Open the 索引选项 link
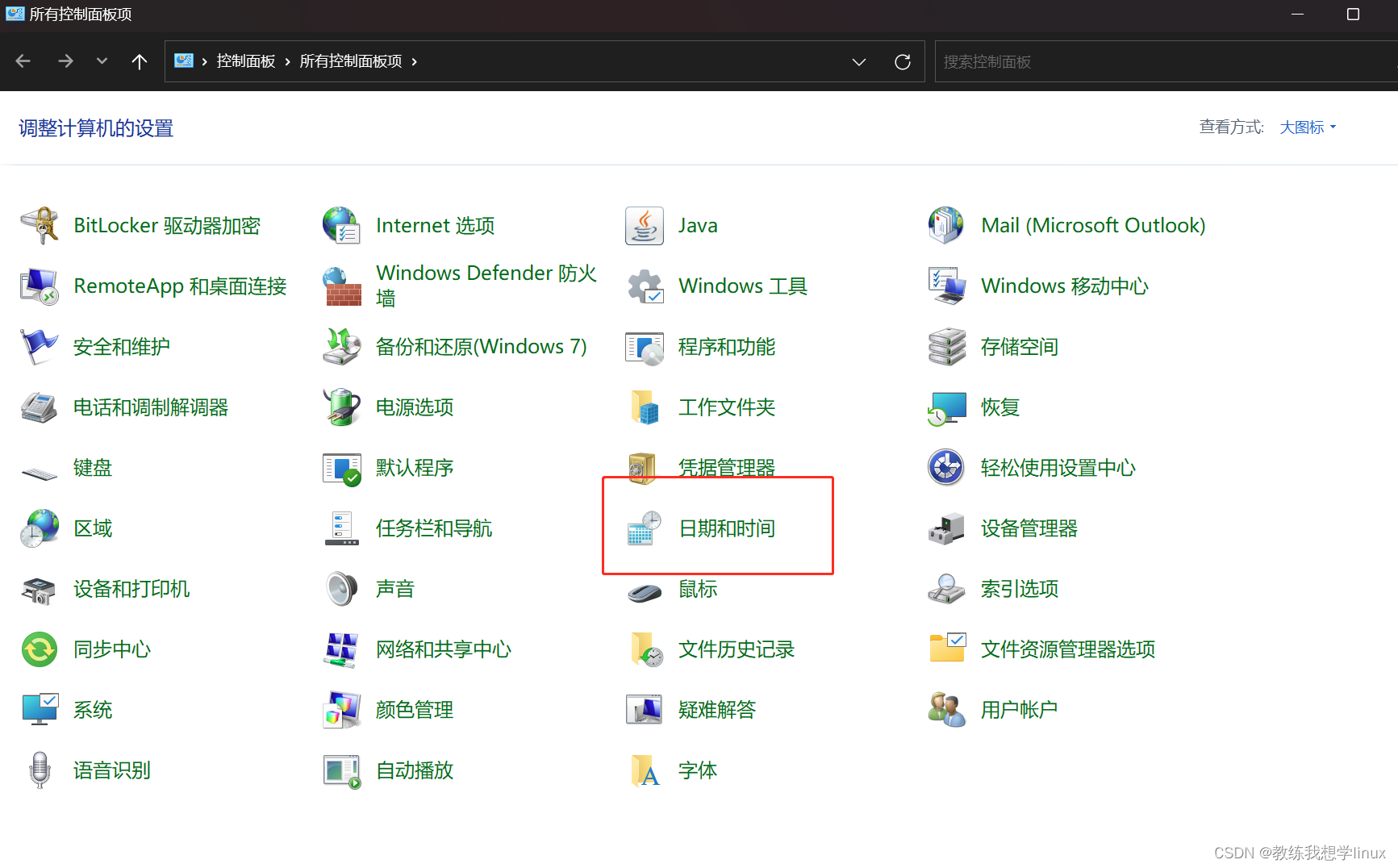 pos(1020,589)
